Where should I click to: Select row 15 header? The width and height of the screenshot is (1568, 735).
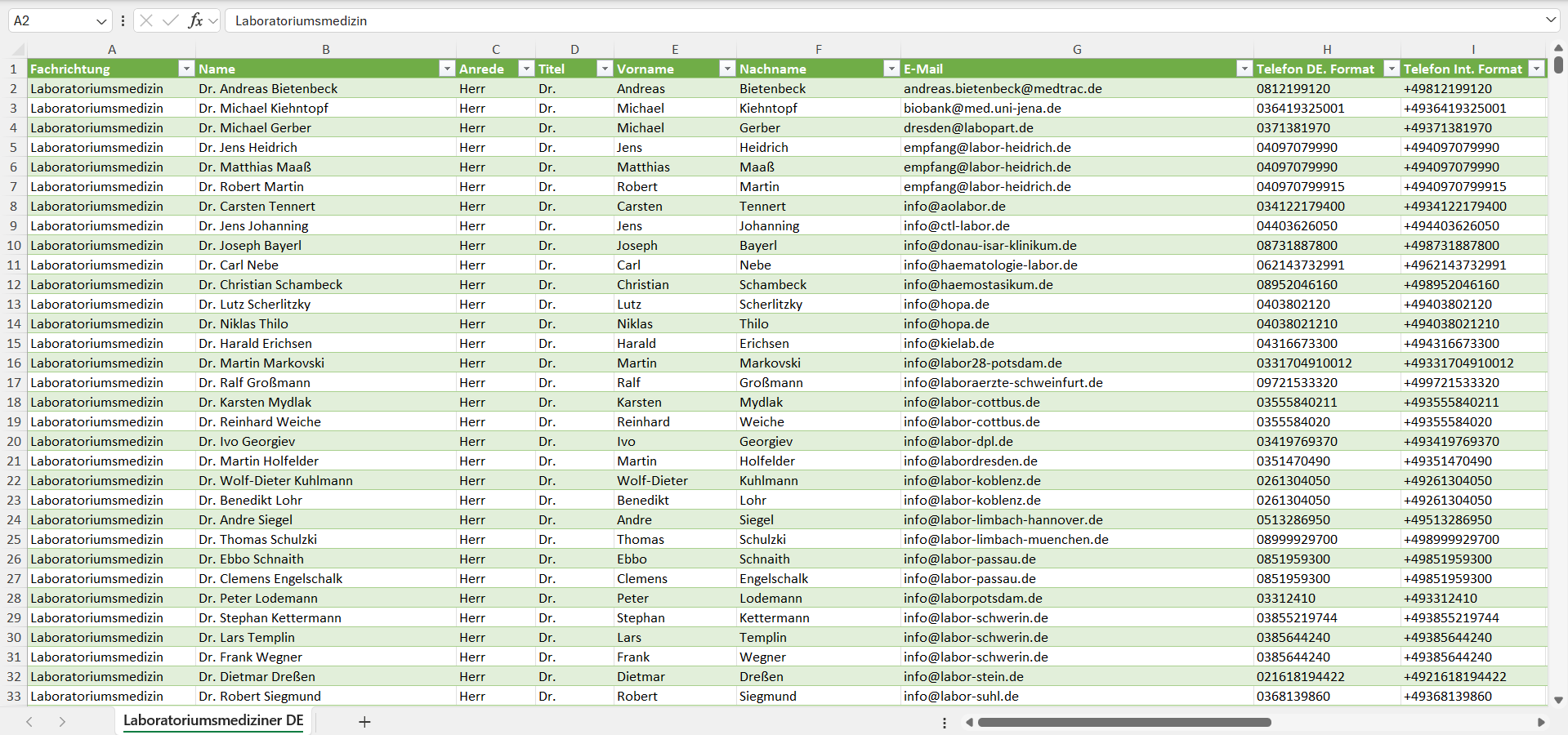(14, 343)
